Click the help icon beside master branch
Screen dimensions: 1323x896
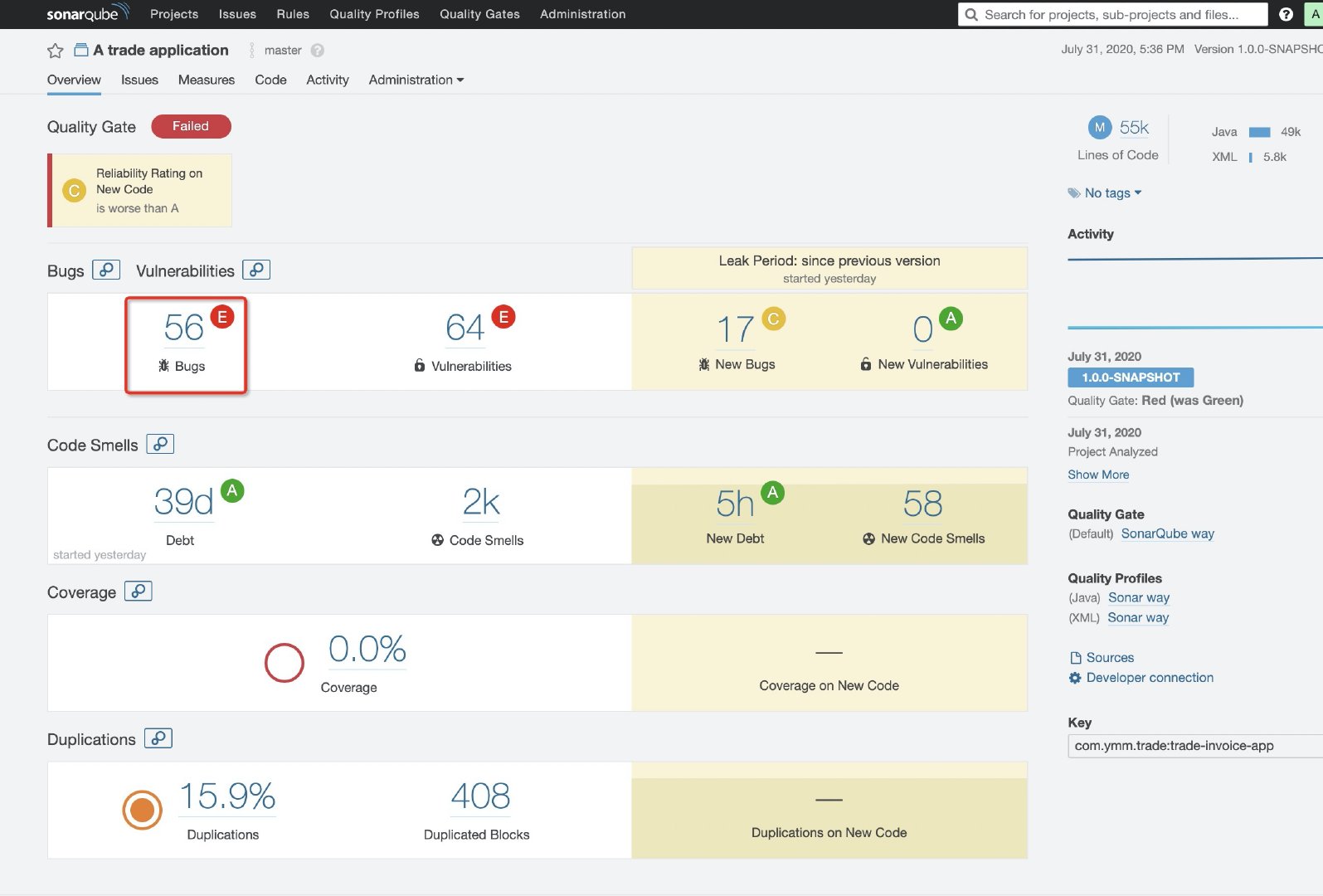click(x=317, y=51)
